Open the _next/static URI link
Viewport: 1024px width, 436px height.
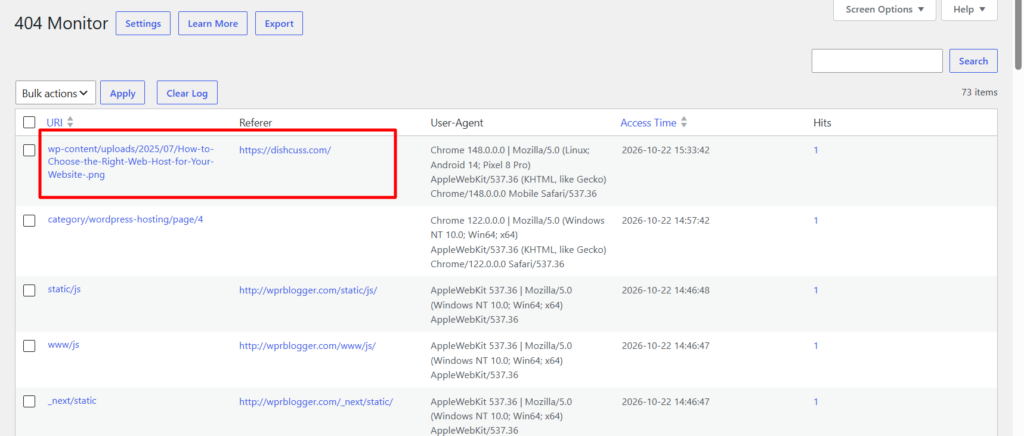pyautogui.click(x=72, y=401)
